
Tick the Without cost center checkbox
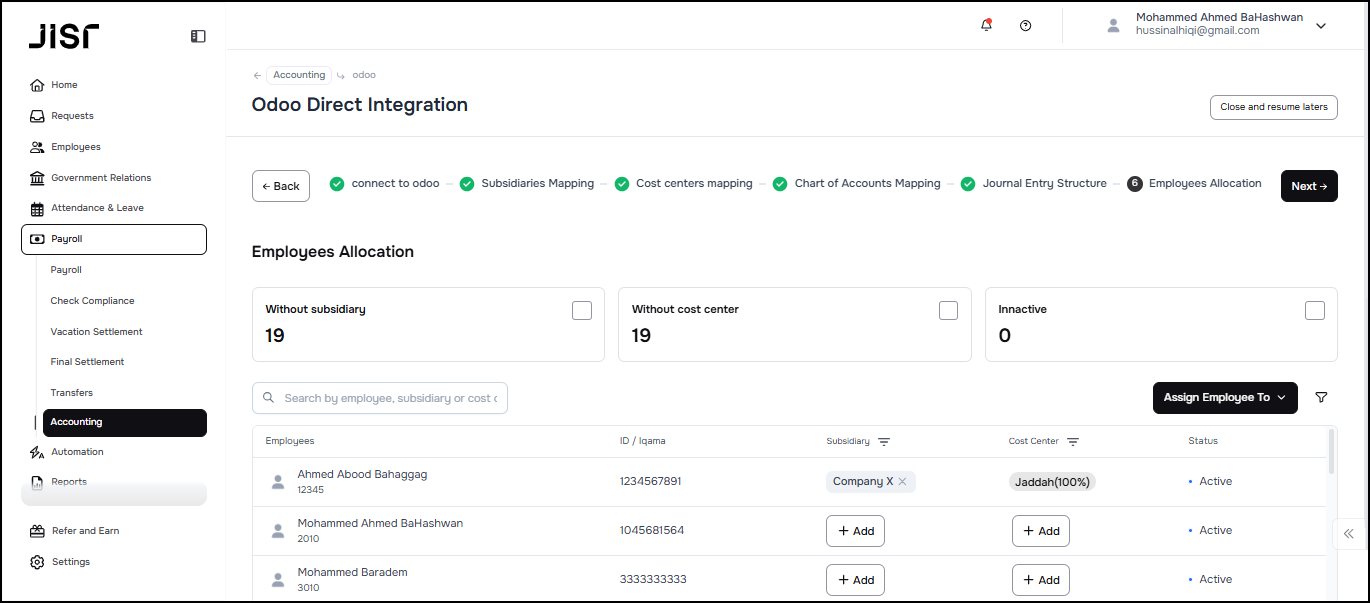point(948,310)
